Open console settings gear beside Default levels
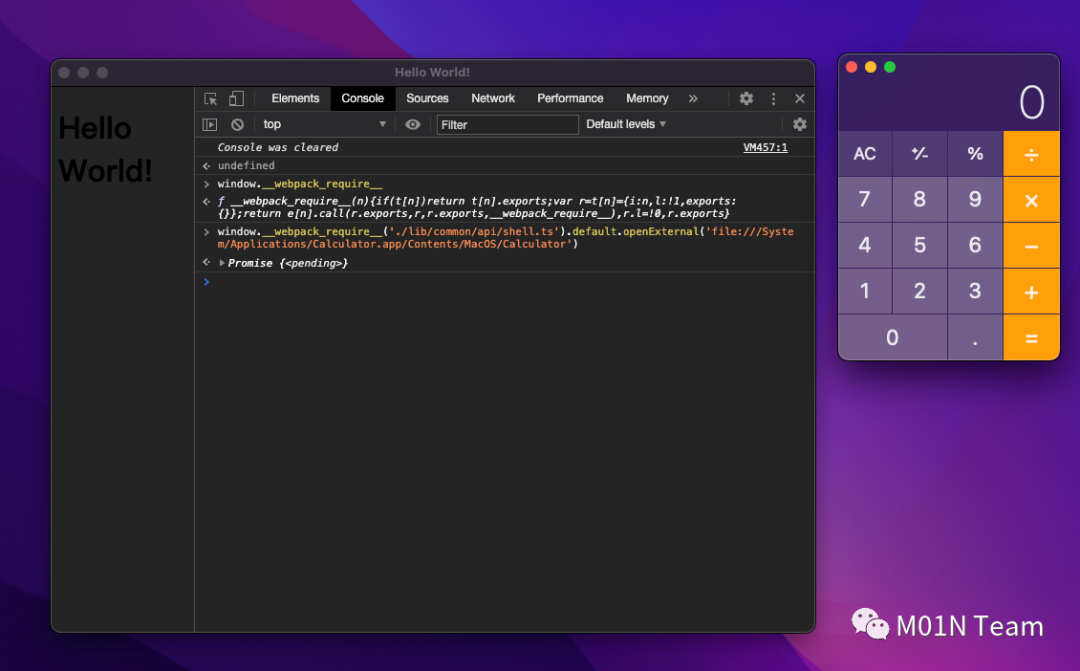The image size is (1080, 671). click(800, 125)
